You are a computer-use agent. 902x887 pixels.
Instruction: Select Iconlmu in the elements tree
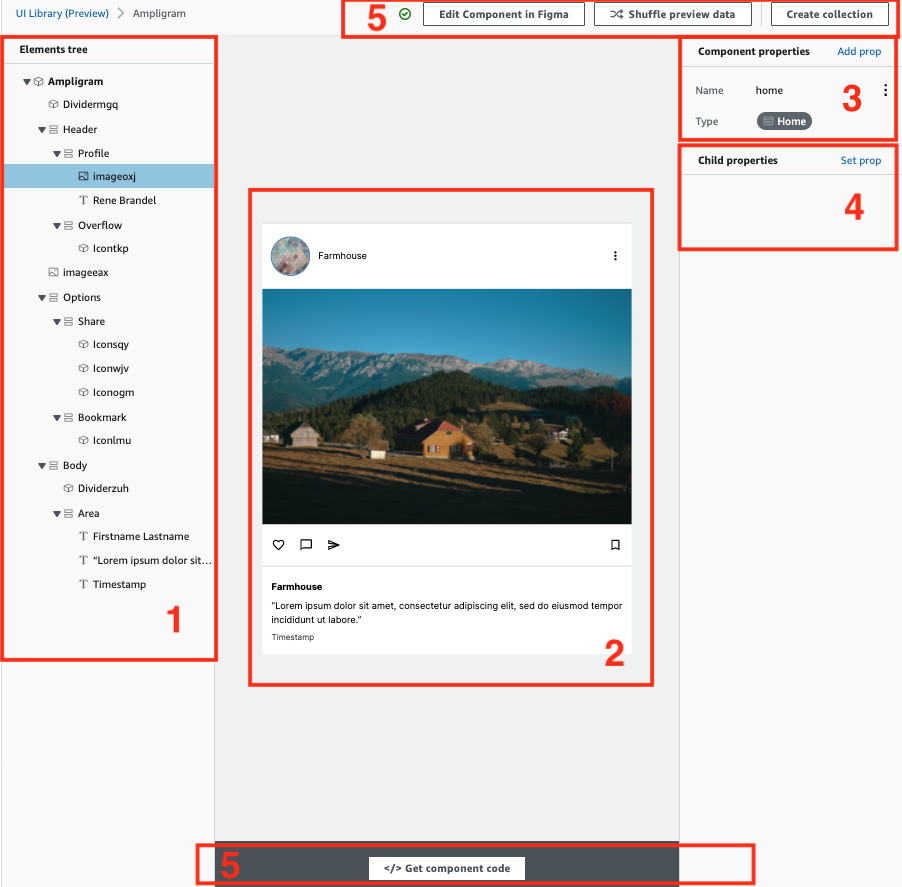point(112,440)
